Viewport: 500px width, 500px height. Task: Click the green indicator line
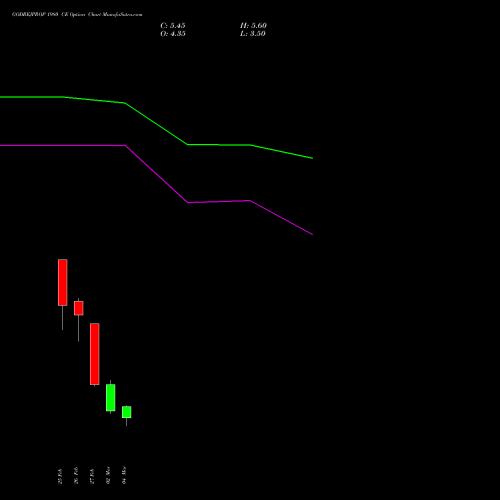[x=156, y=124]
